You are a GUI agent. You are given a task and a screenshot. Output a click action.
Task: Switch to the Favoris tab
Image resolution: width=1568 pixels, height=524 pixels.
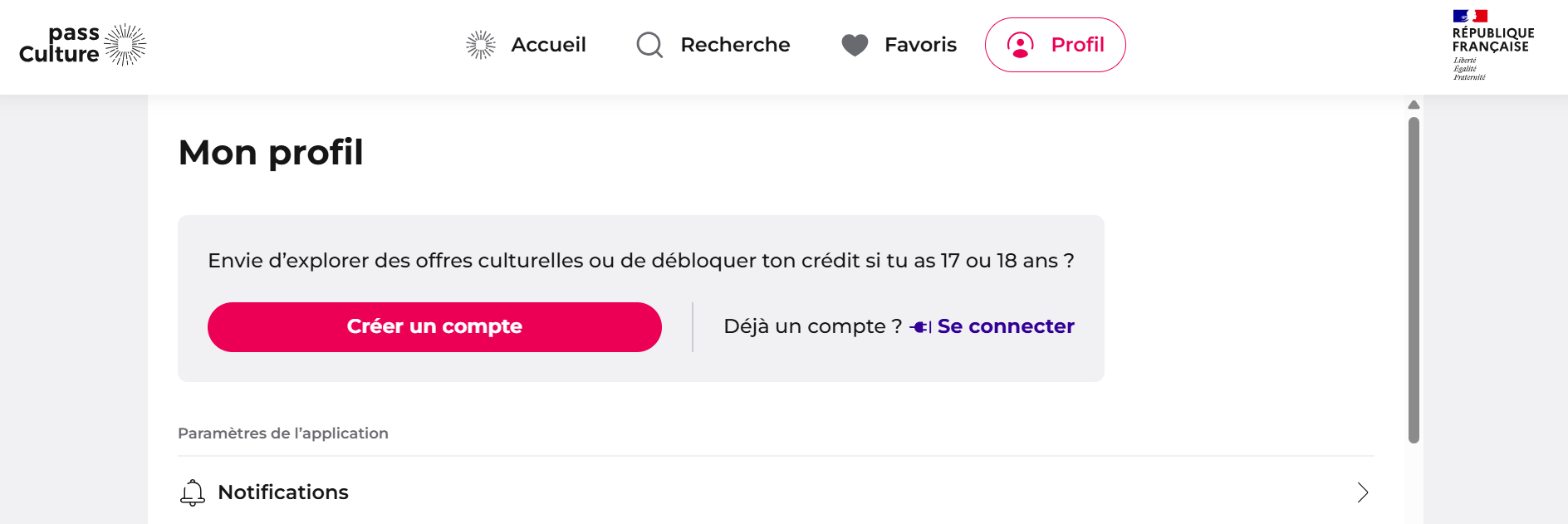899,45
